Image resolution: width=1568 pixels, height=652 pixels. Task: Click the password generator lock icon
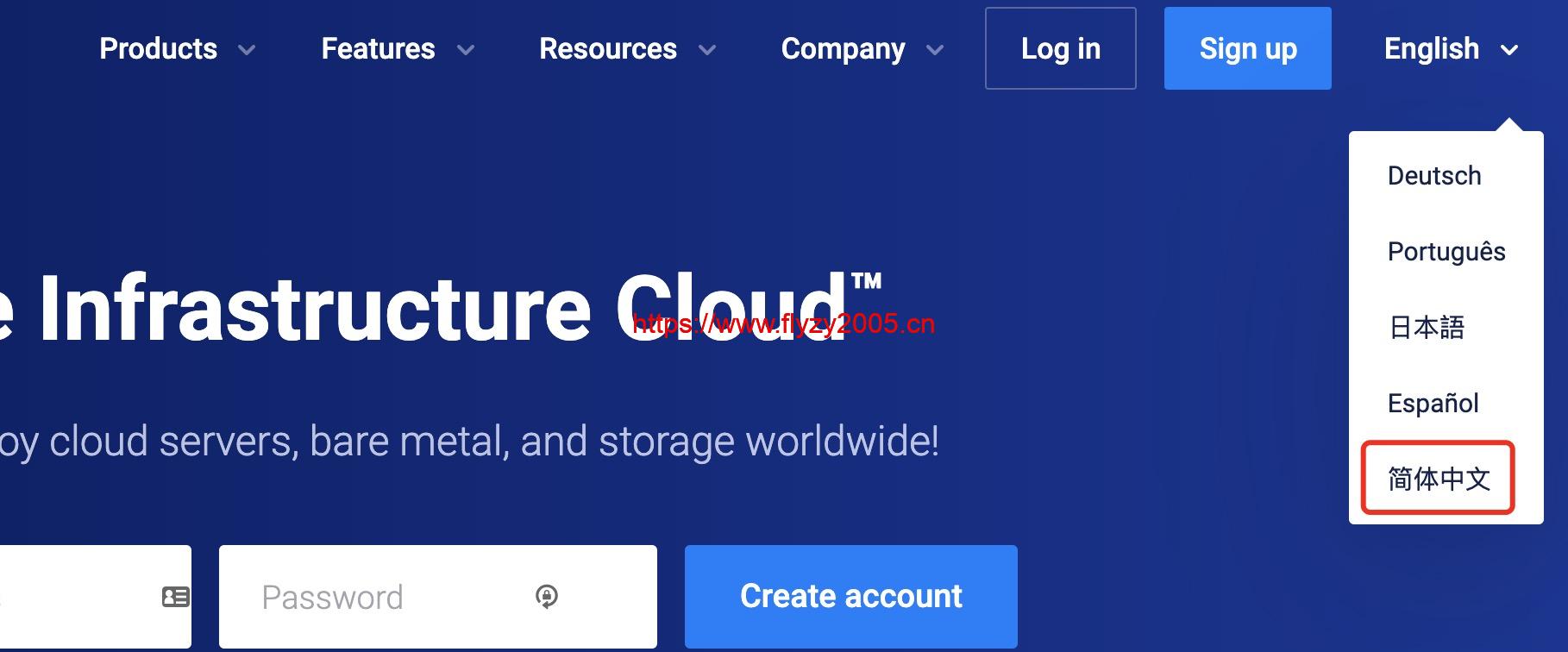547,596
